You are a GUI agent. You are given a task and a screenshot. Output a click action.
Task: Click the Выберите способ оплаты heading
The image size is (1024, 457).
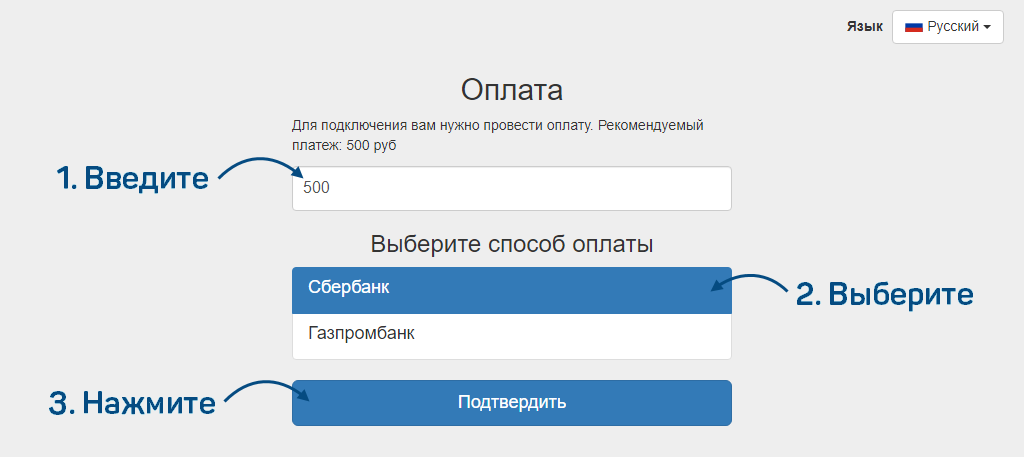pos(511,243)
